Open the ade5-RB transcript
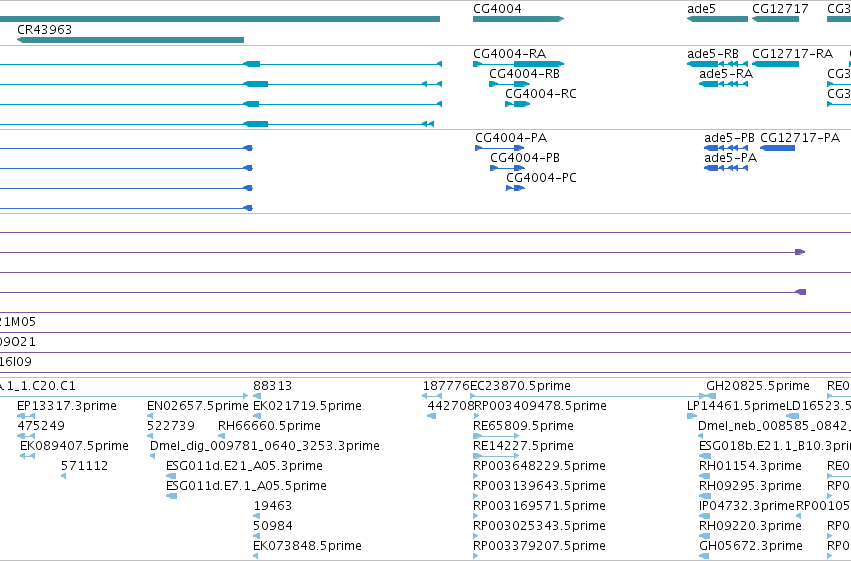The width and height of the screenshot is (851, 561). click(x=717, y=64)
